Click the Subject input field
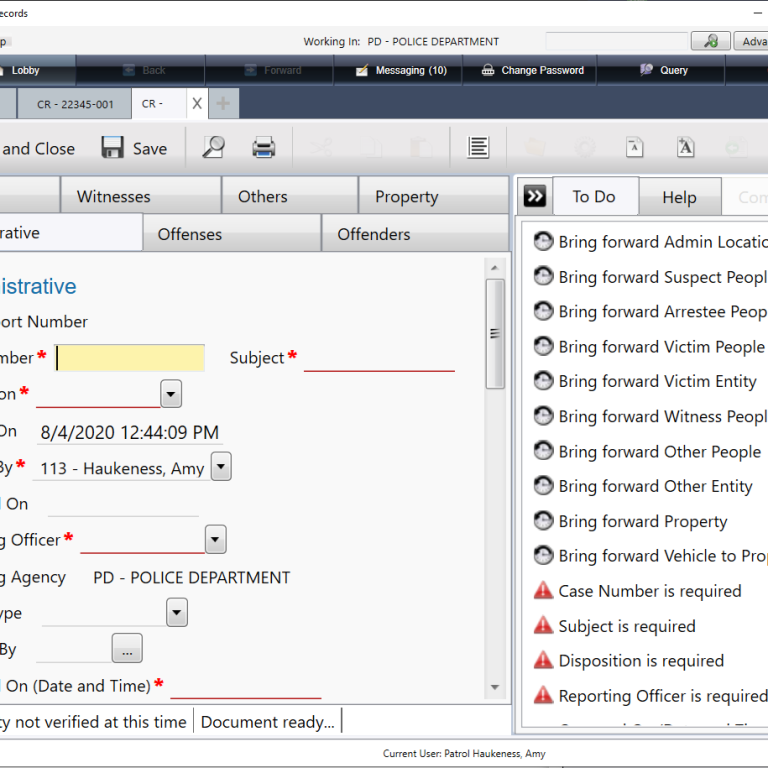The height and width of the screenshot is (768, 768). coord(379,358)
